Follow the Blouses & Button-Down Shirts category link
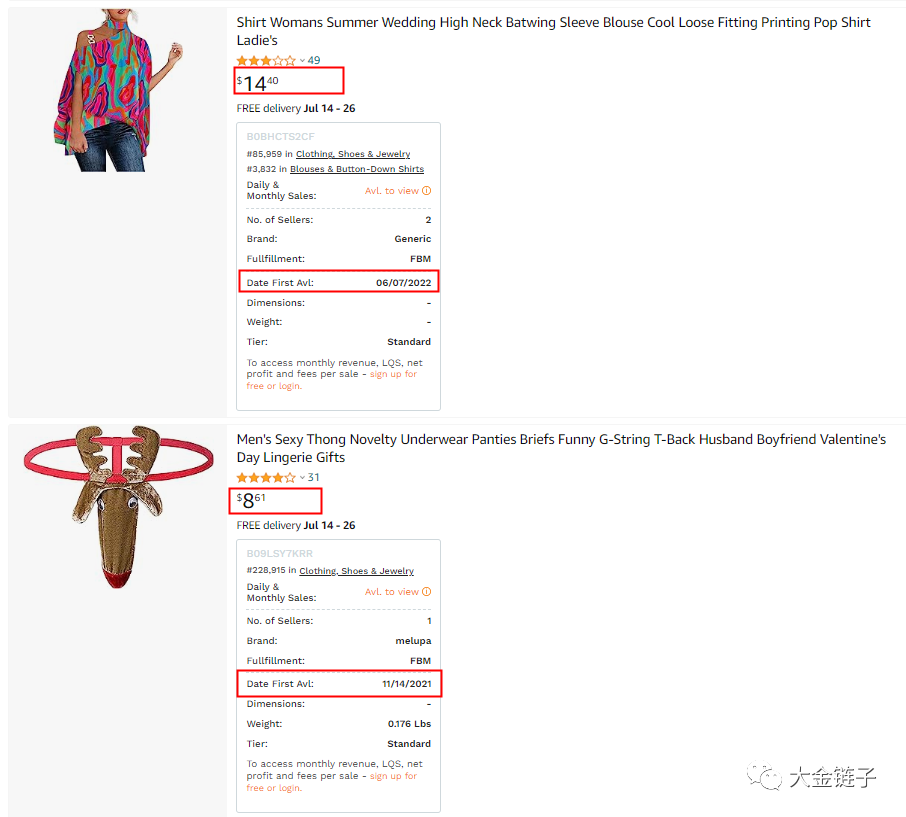 (x=357, y=169)
